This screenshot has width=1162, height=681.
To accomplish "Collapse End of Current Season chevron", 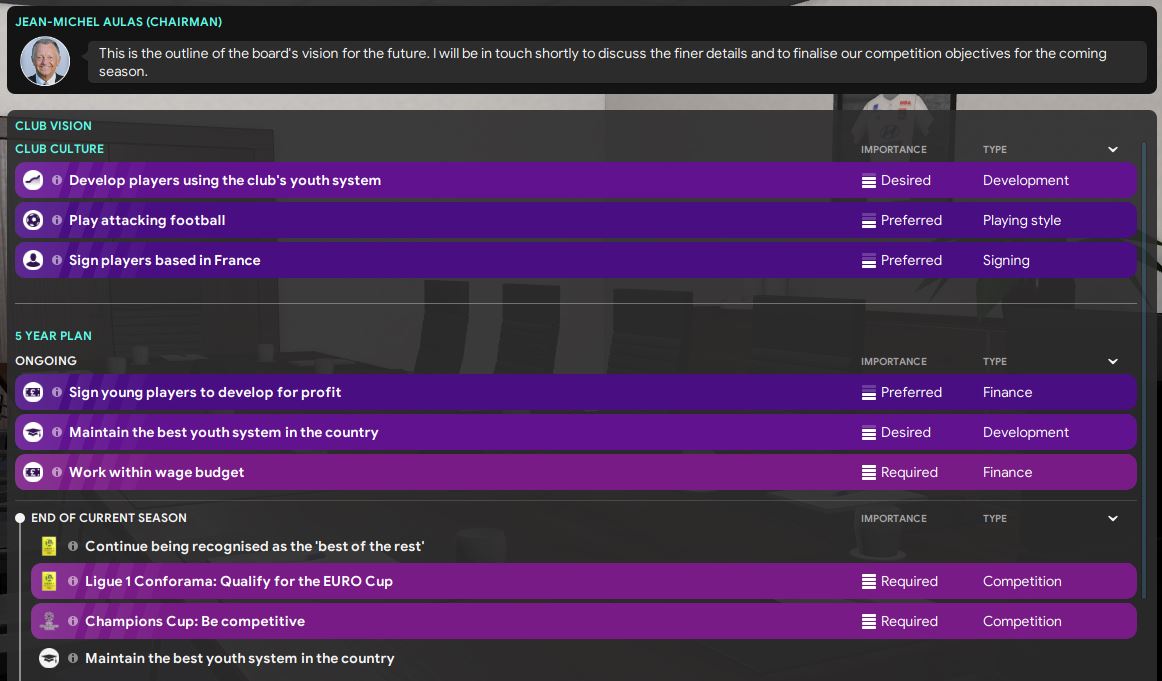I will (x=1113, y=519).
